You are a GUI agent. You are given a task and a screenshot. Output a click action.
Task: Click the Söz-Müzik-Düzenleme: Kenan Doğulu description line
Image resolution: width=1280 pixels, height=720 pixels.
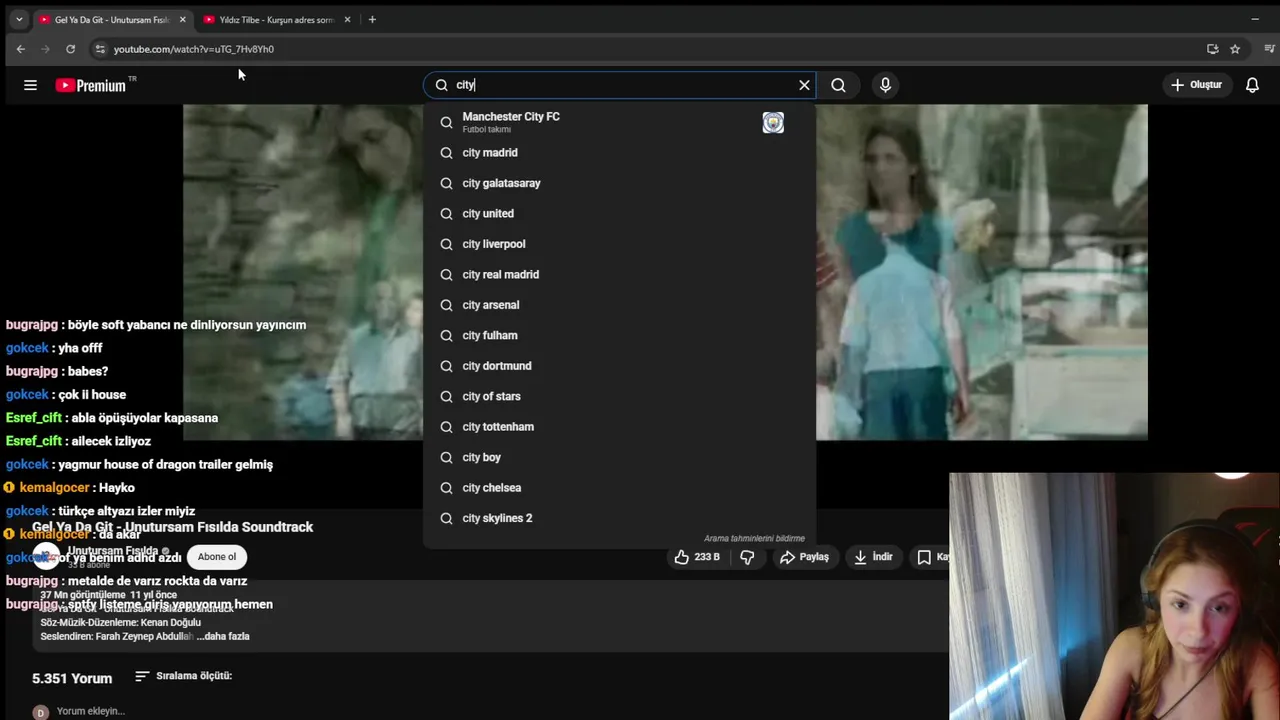pos(121,622)
